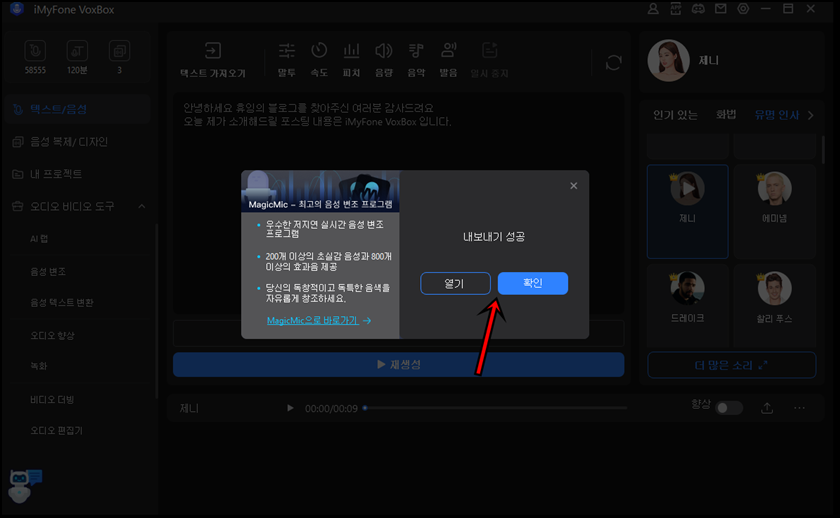Click the 확인 confirm button
Viewport: 840px width, 518px height.
(x=532, y=283)
